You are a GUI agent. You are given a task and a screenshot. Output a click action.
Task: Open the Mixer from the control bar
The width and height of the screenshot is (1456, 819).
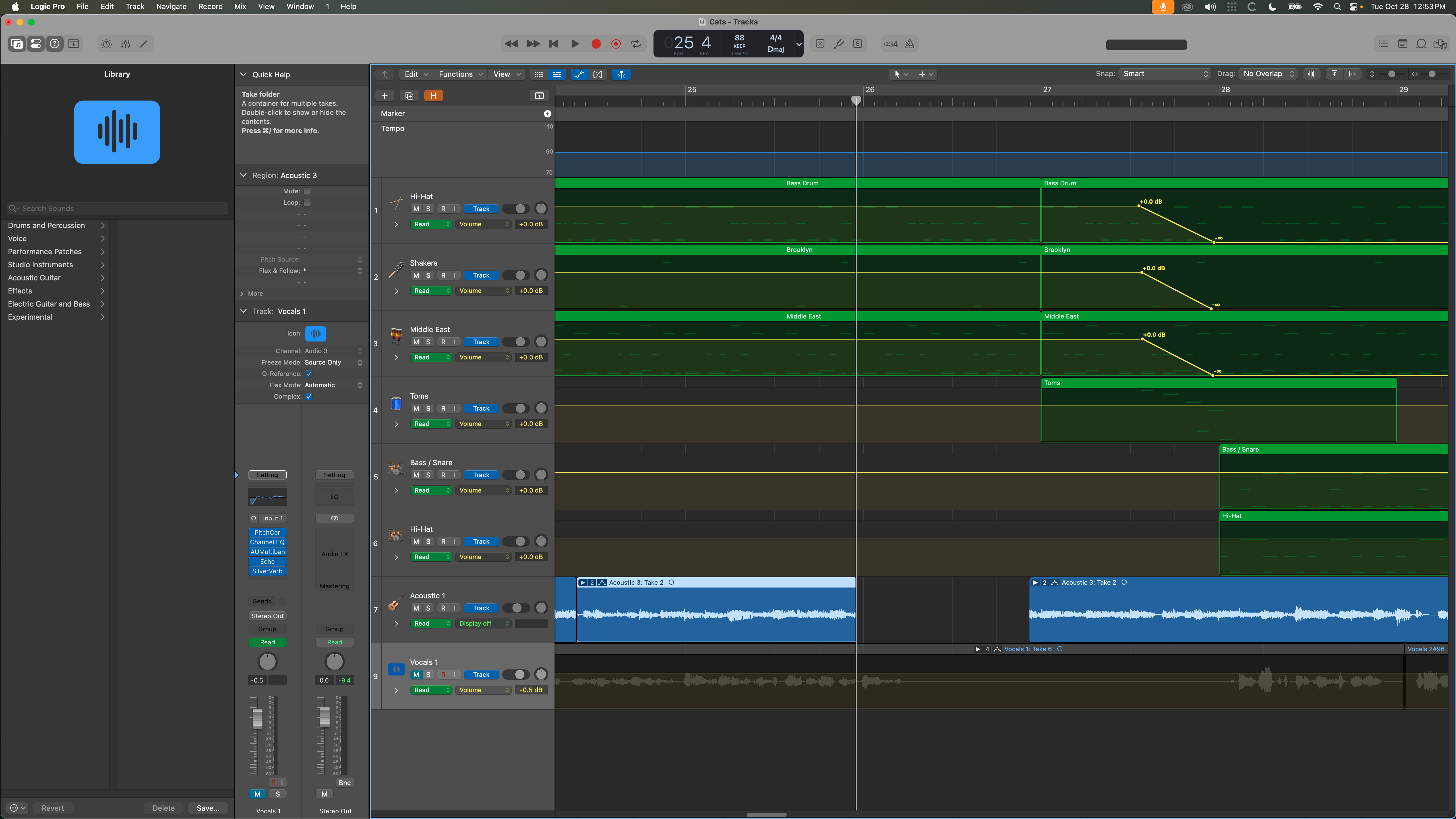tap(125, 44)
